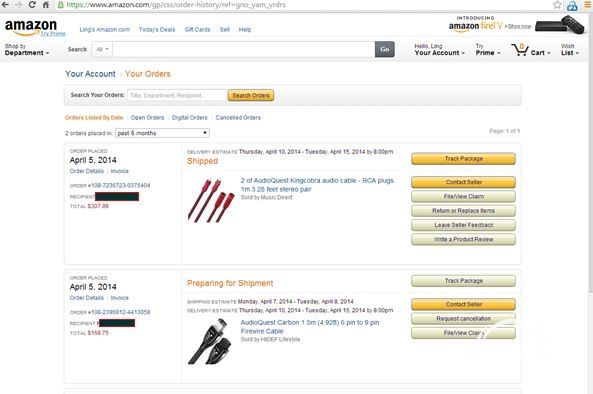Click Request cancellation for Firewire order
This screenshot has width=593, height=394.
463,319
